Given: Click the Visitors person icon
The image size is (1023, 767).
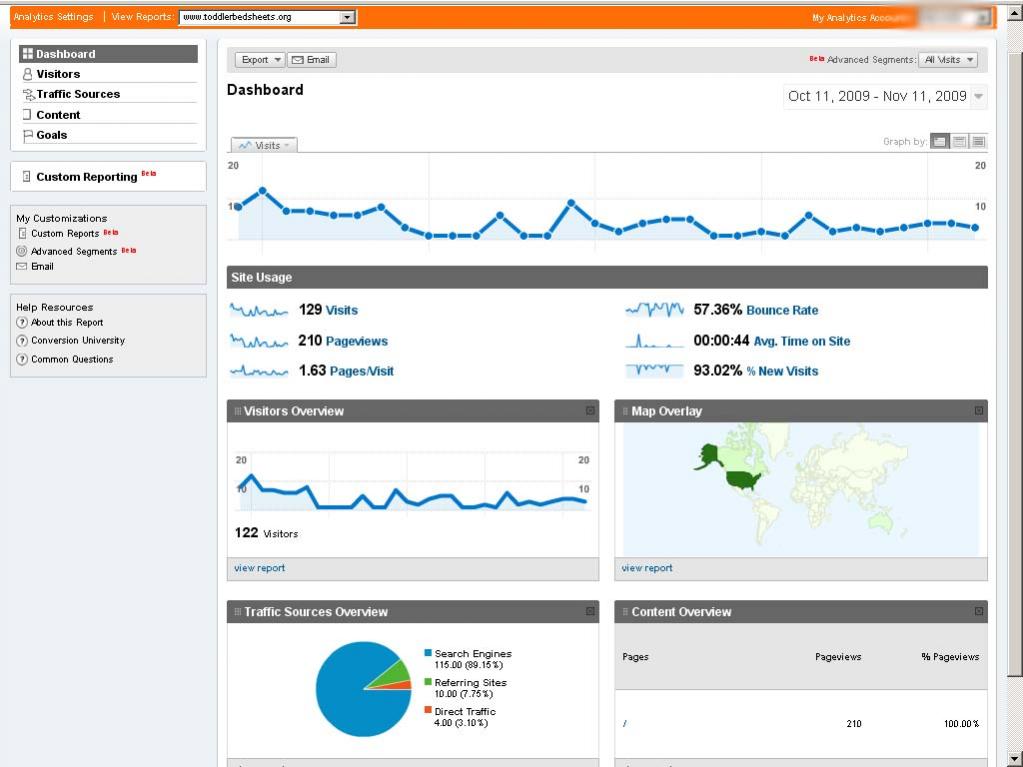Looking at the screenshot, I should click(27, 74).
